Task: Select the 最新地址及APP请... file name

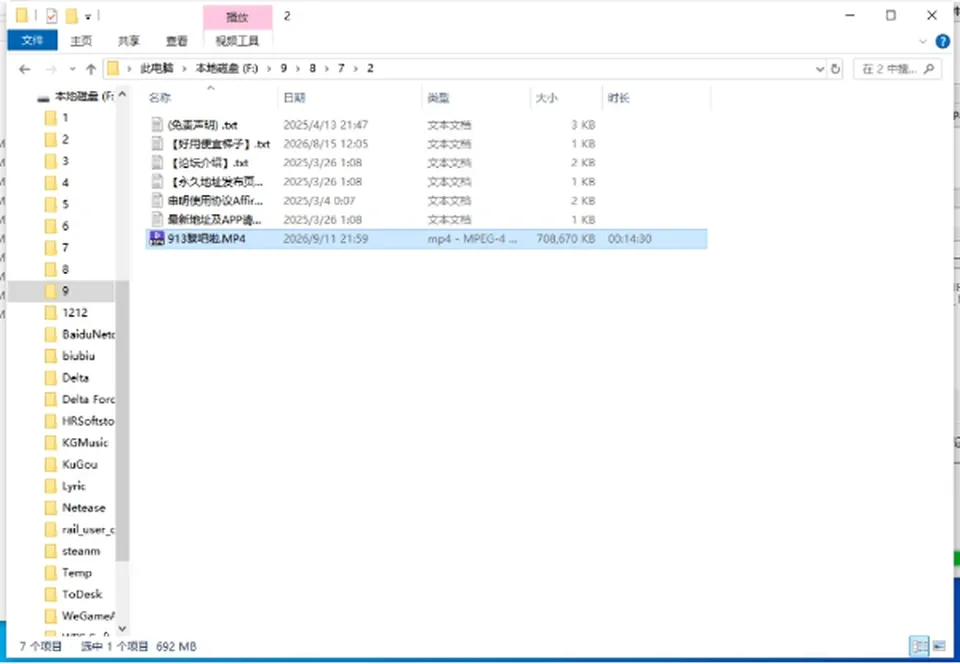Action: pyautogui.click(x=214, y=220)
